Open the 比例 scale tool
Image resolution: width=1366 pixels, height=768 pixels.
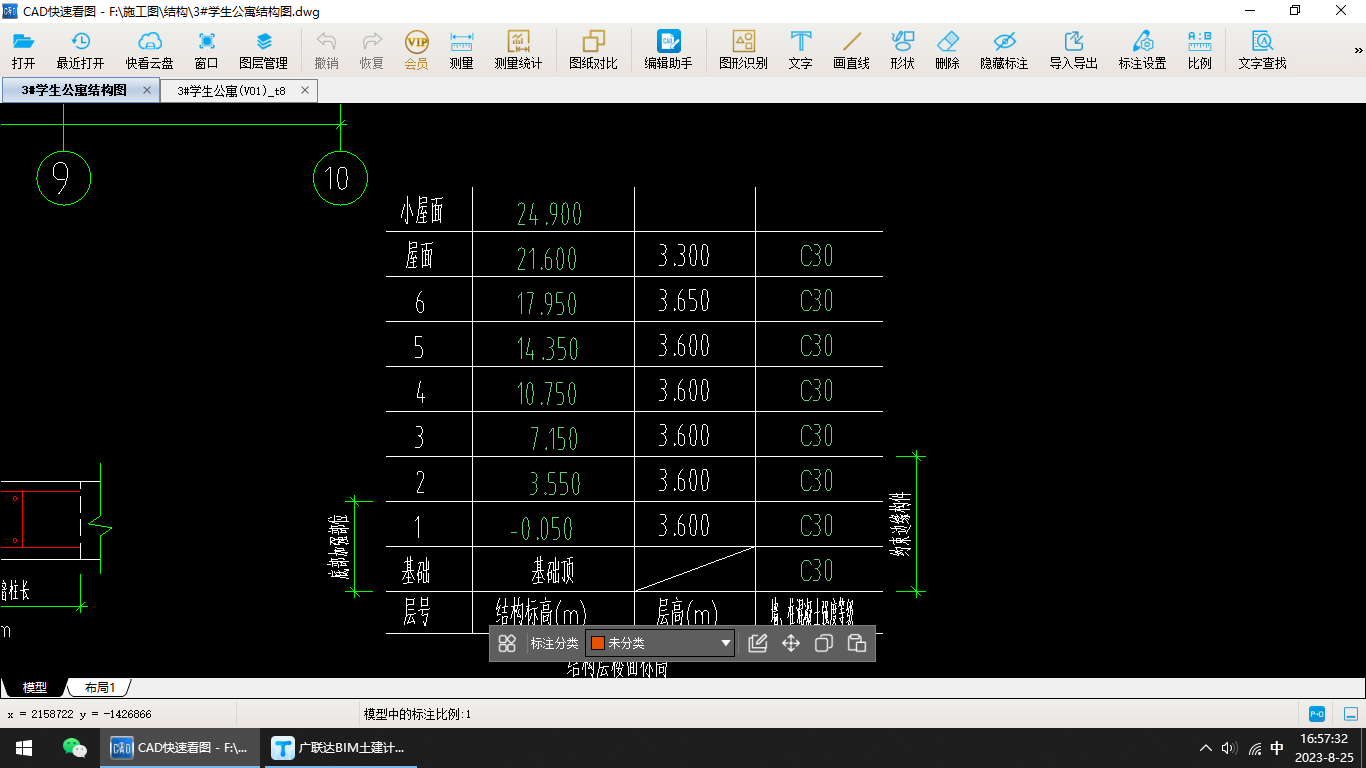1199,50
